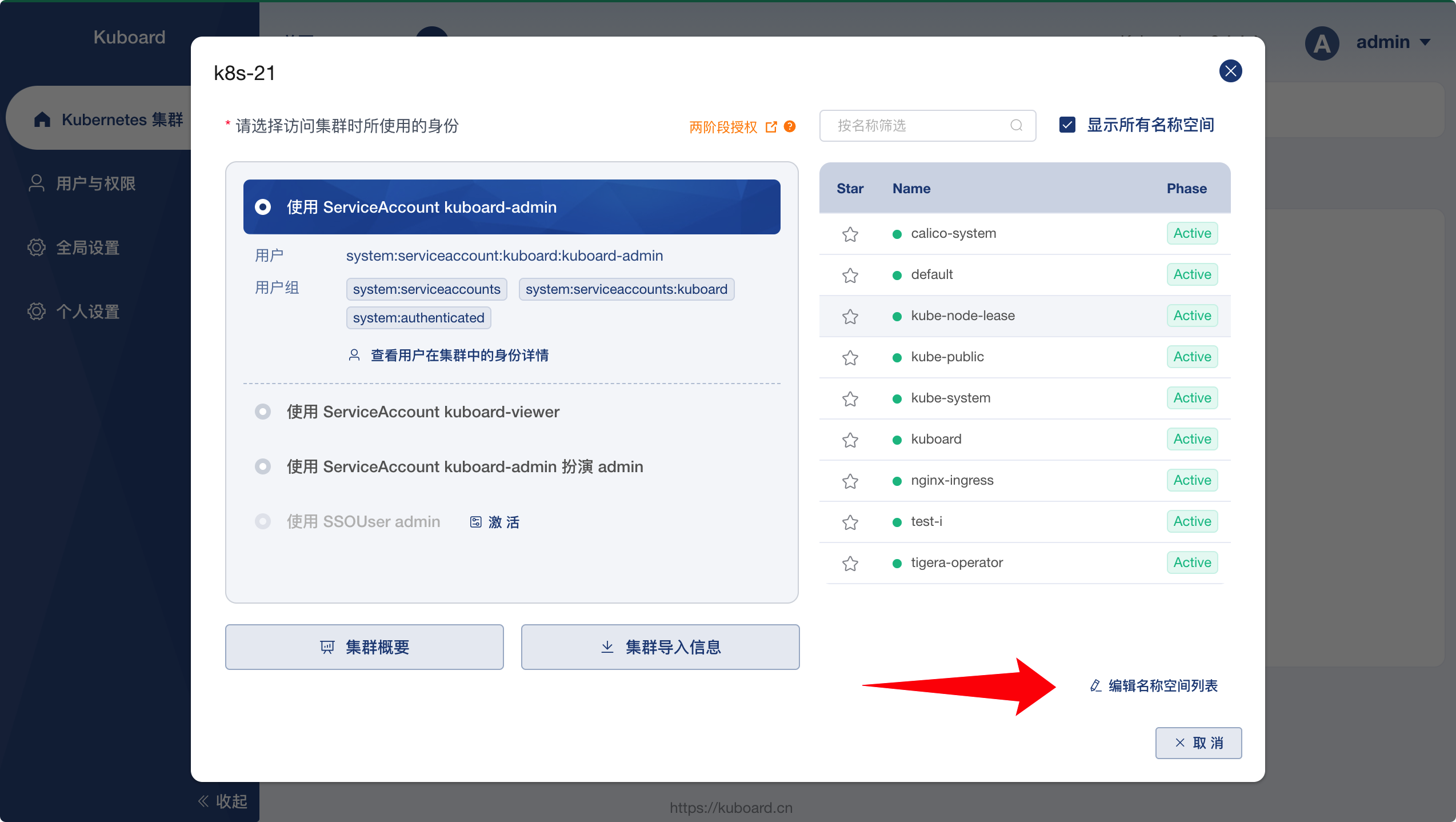Star the test-i namespace

click(x=850, y=522)
